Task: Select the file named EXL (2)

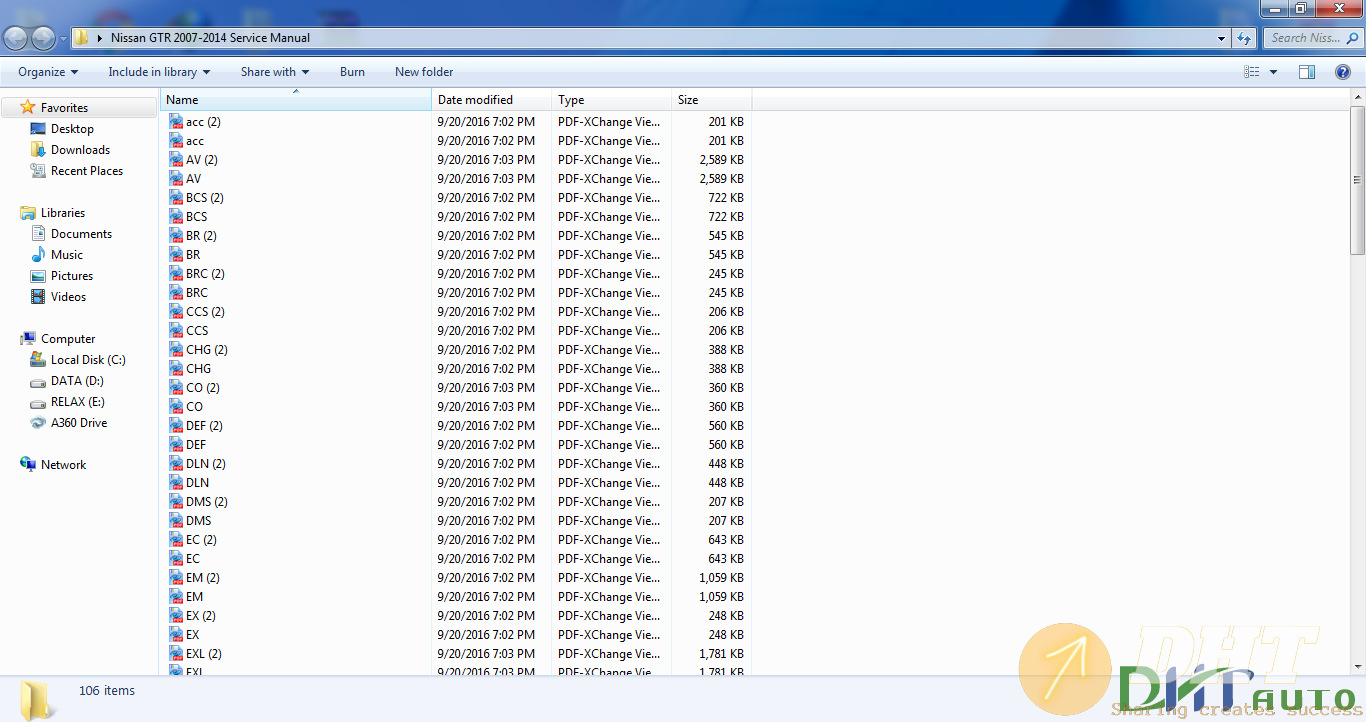Action: (204, 654)
